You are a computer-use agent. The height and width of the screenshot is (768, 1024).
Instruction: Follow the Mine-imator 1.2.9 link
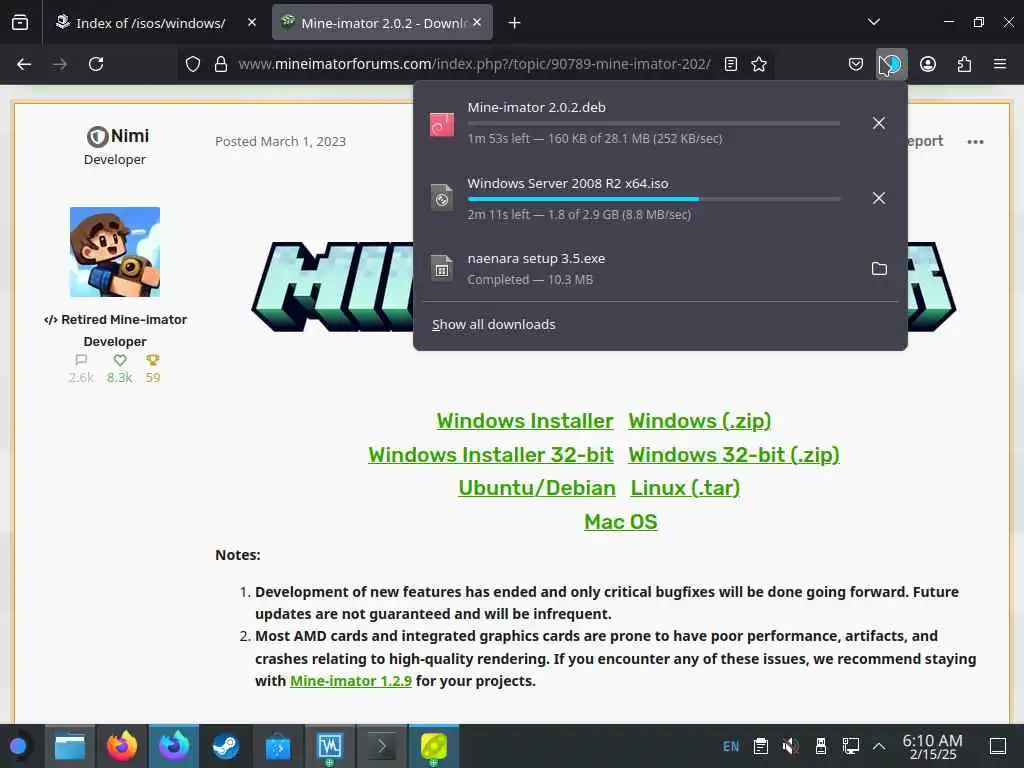tap(351, 681)
